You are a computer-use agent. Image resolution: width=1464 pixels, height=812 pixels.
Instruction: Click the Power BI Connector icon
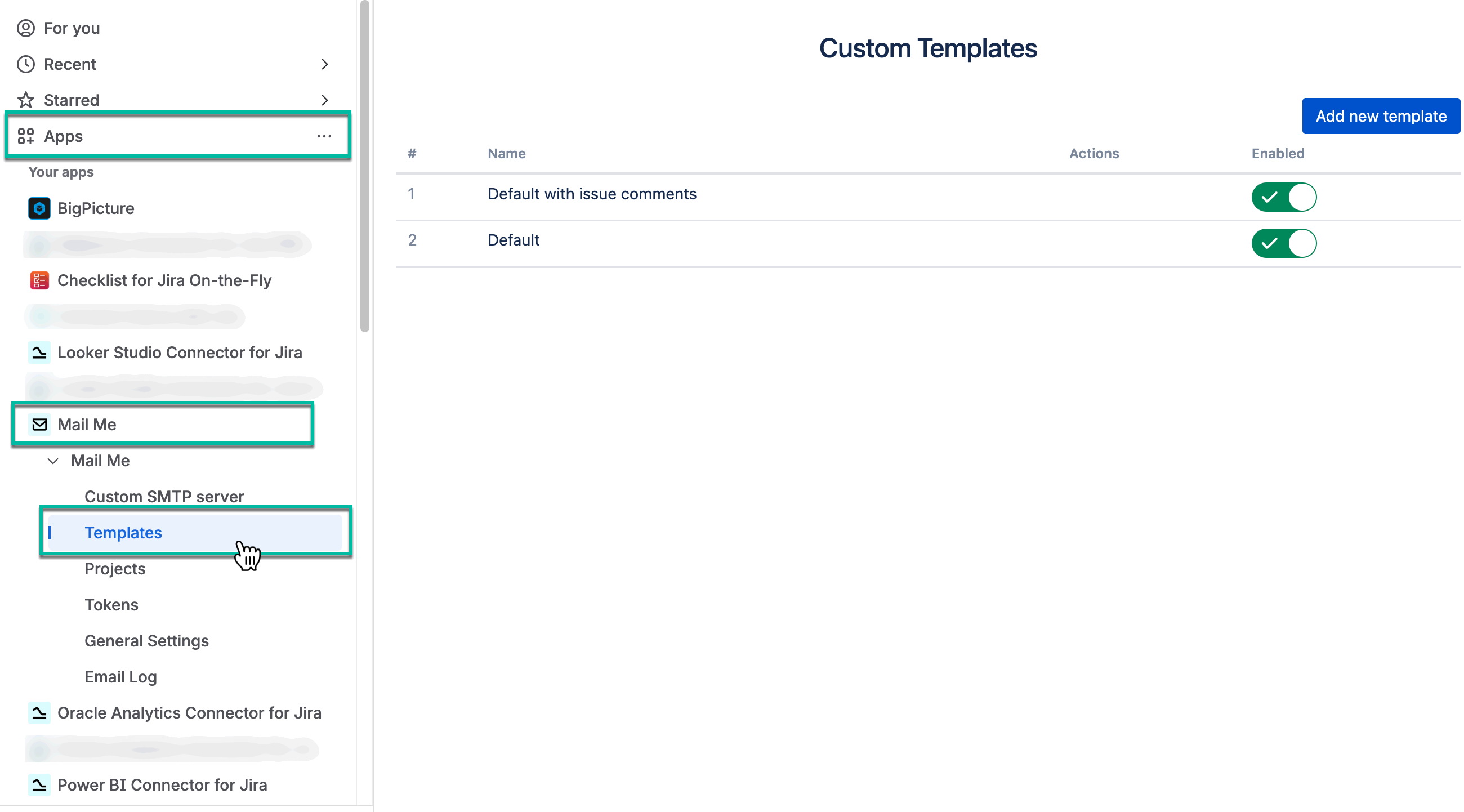click(39, 786)
